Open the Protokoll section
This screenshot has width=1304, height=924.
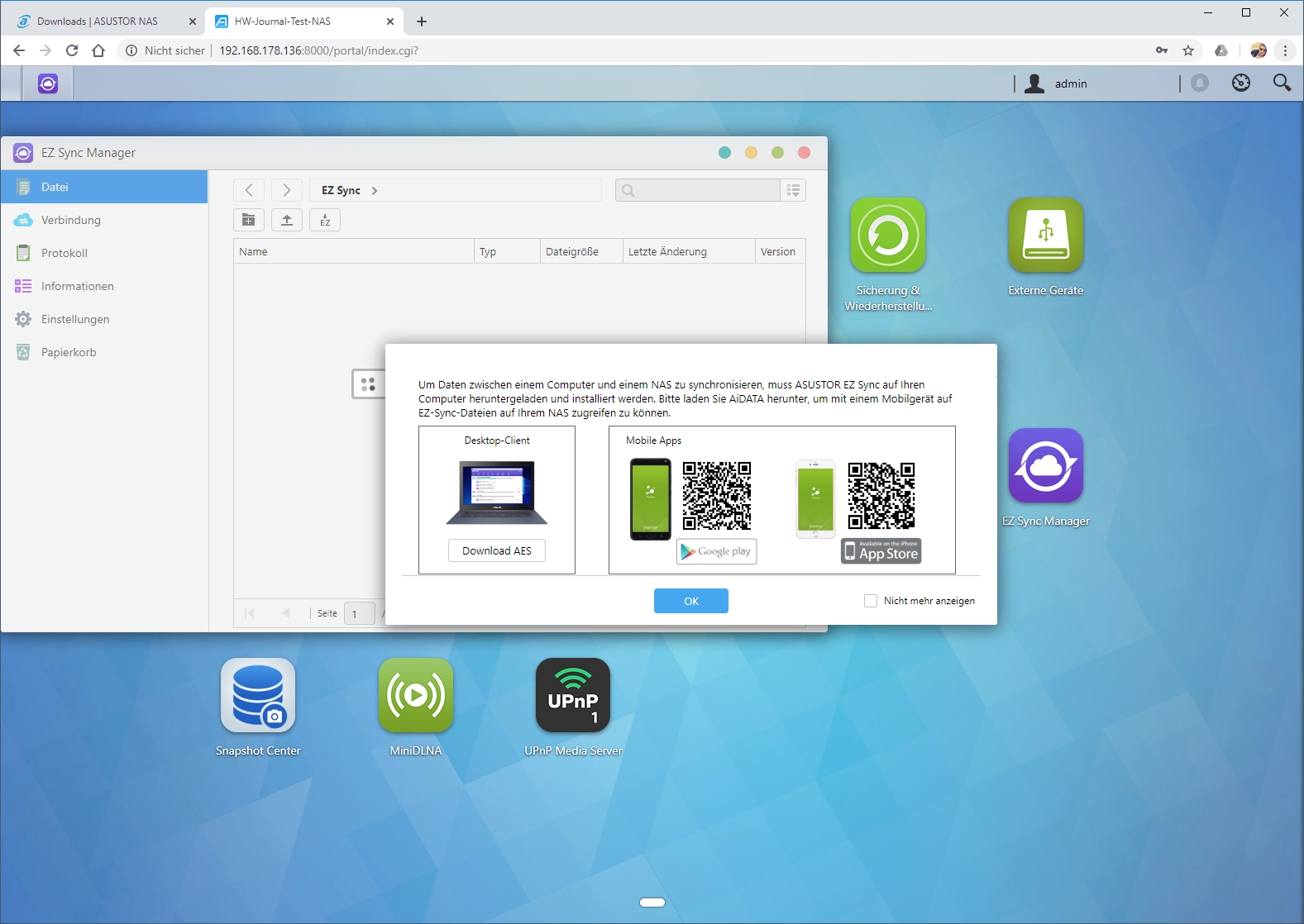[104, 253]
